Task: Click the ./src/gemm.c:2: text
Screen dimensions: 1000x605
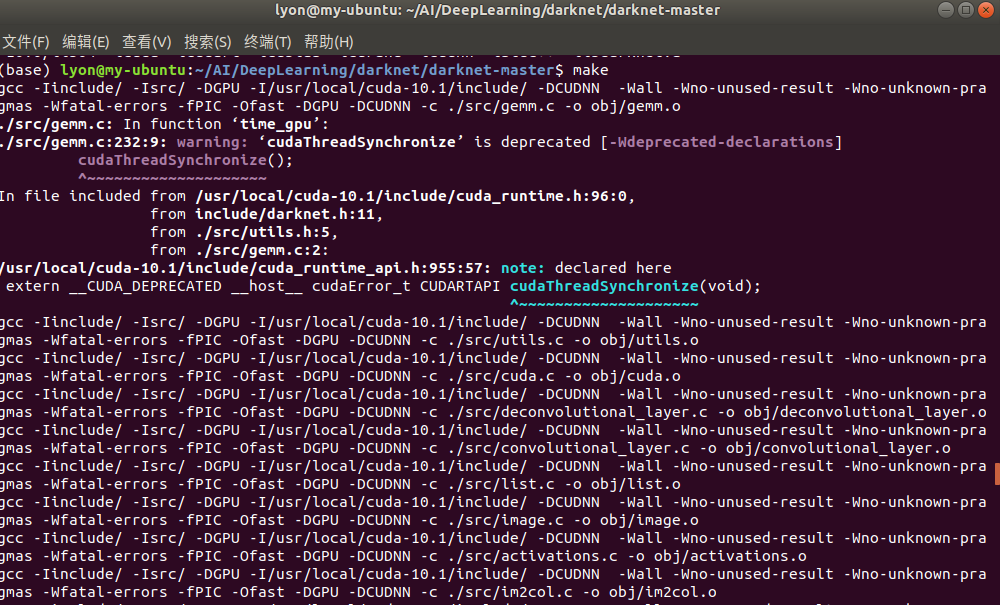Action: pyautogui.click(x=263, y=250)
